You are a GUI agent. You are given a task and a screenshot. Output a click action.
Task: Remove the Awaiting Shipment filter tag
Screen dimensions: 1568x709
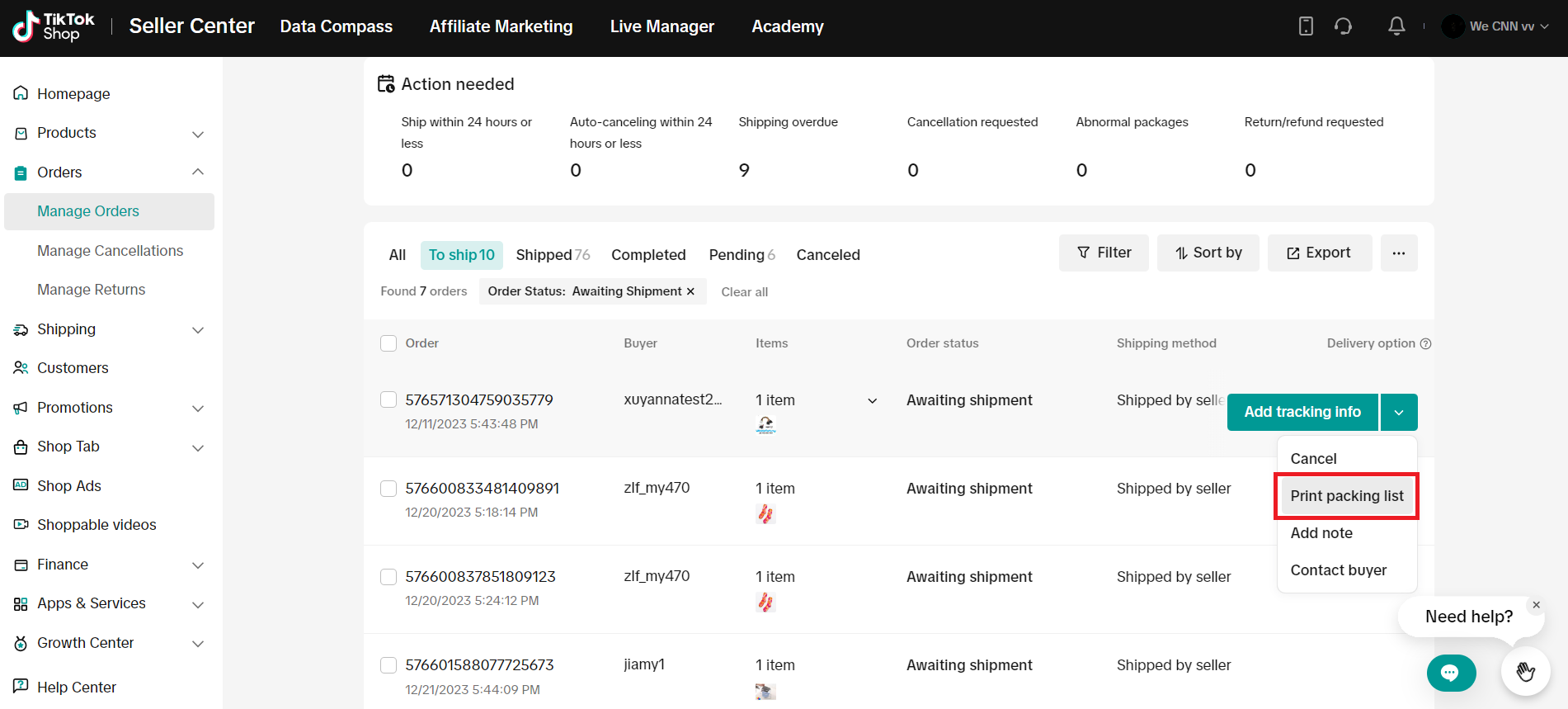691,291
